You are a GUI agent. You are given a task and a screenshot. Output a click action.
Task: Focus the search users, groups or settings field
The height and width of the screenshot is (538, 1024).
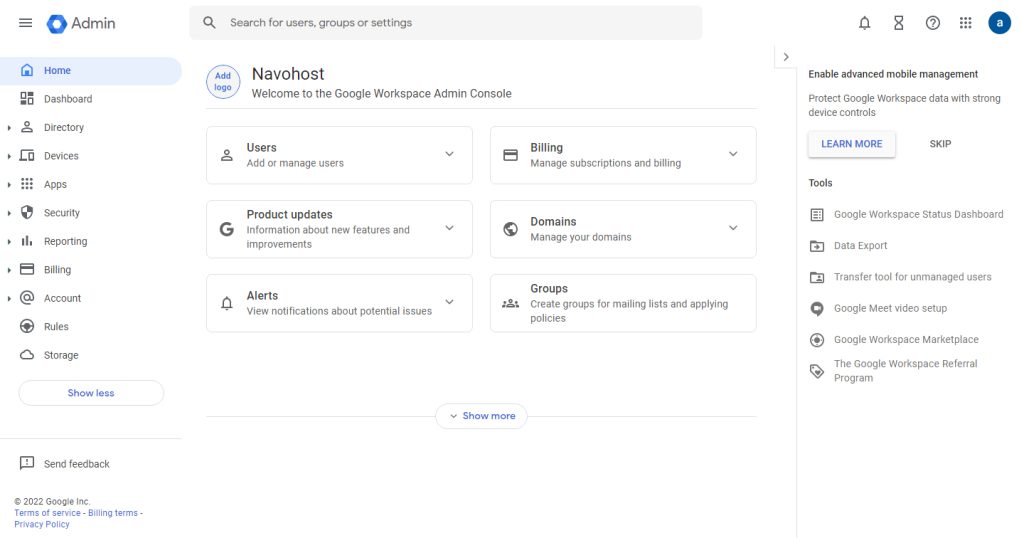pos(446,23)
